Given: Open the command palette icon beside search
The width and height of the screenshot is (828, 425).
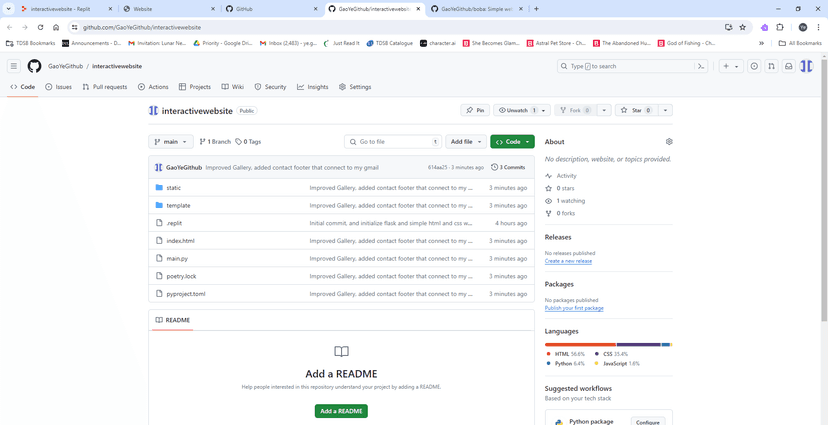Looking at the screenshot, I should [x=702, y=66].
